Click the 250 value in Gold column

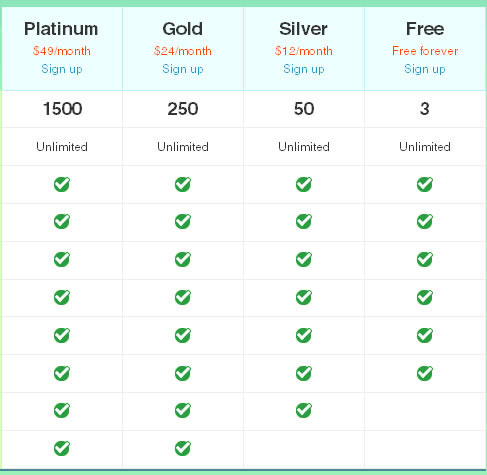(183, 109)
